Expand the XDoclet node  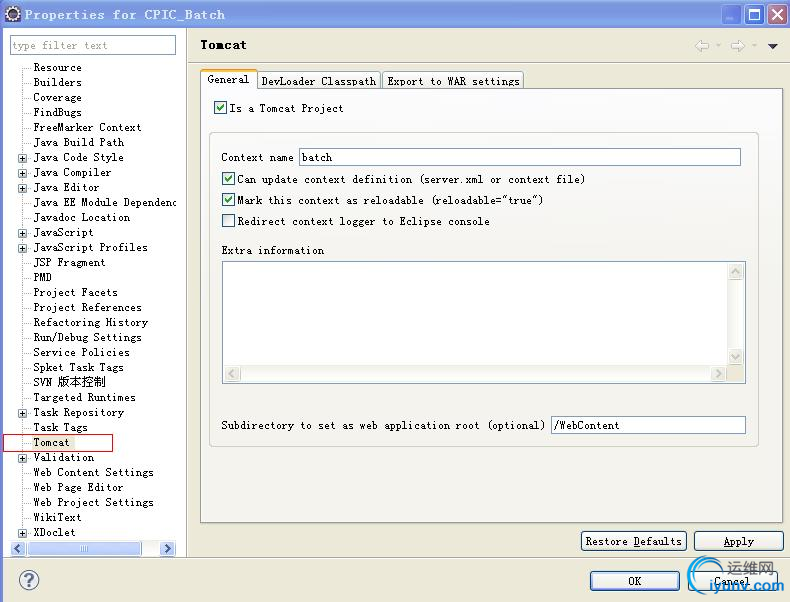(22, 533)
